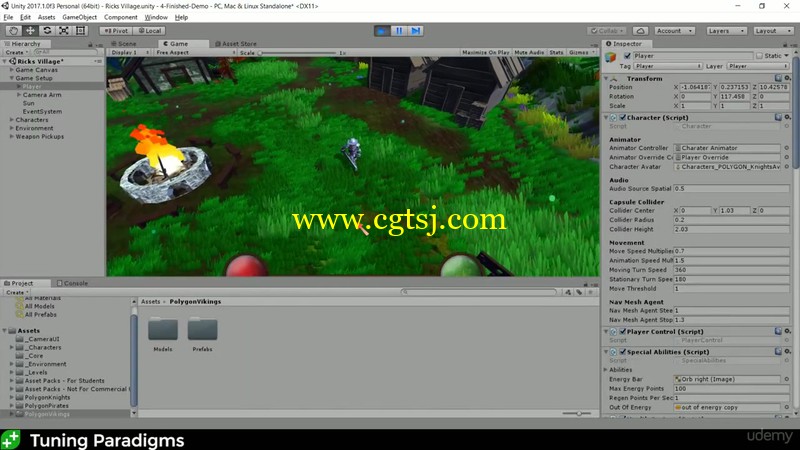This screenshot has width=800, height=450.
Task: Open Account dropdown
Action: click(x=674, y=31)
